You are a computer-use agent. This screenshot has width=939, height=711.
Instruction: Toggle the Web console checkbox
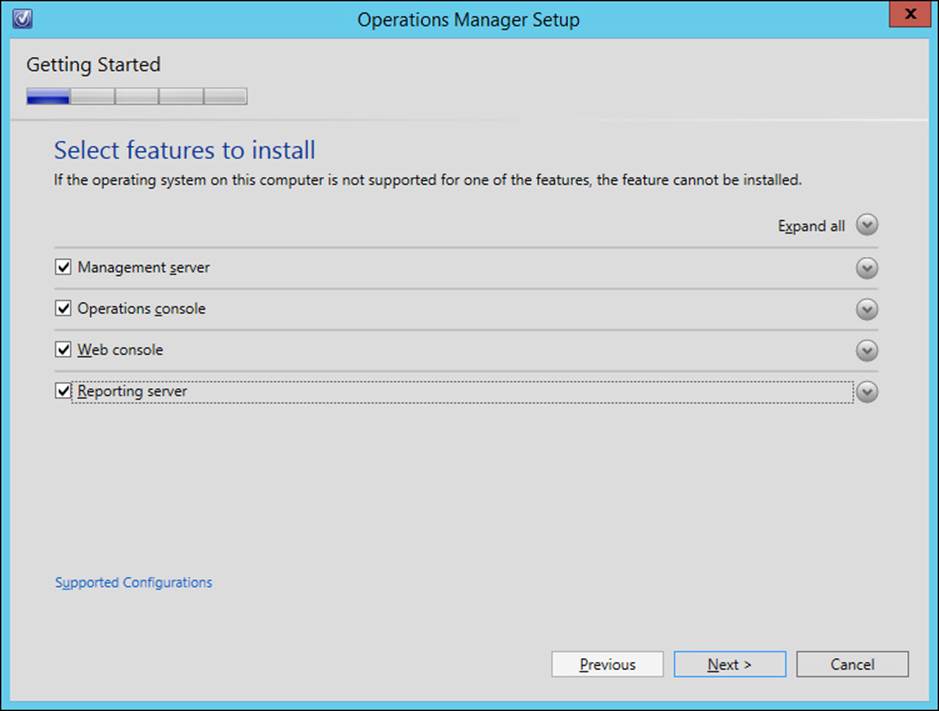coord(63,350)
